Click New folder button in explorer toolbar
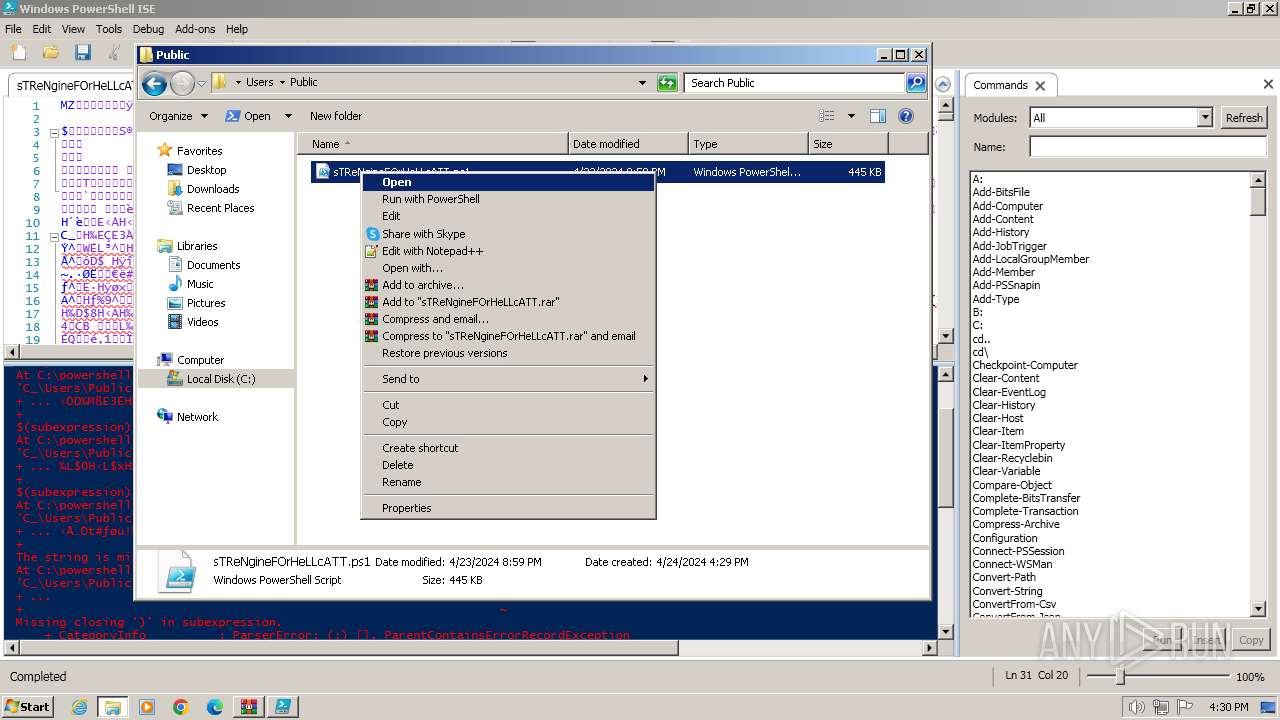Screen dimensions: 1280x720 point(336,116)
